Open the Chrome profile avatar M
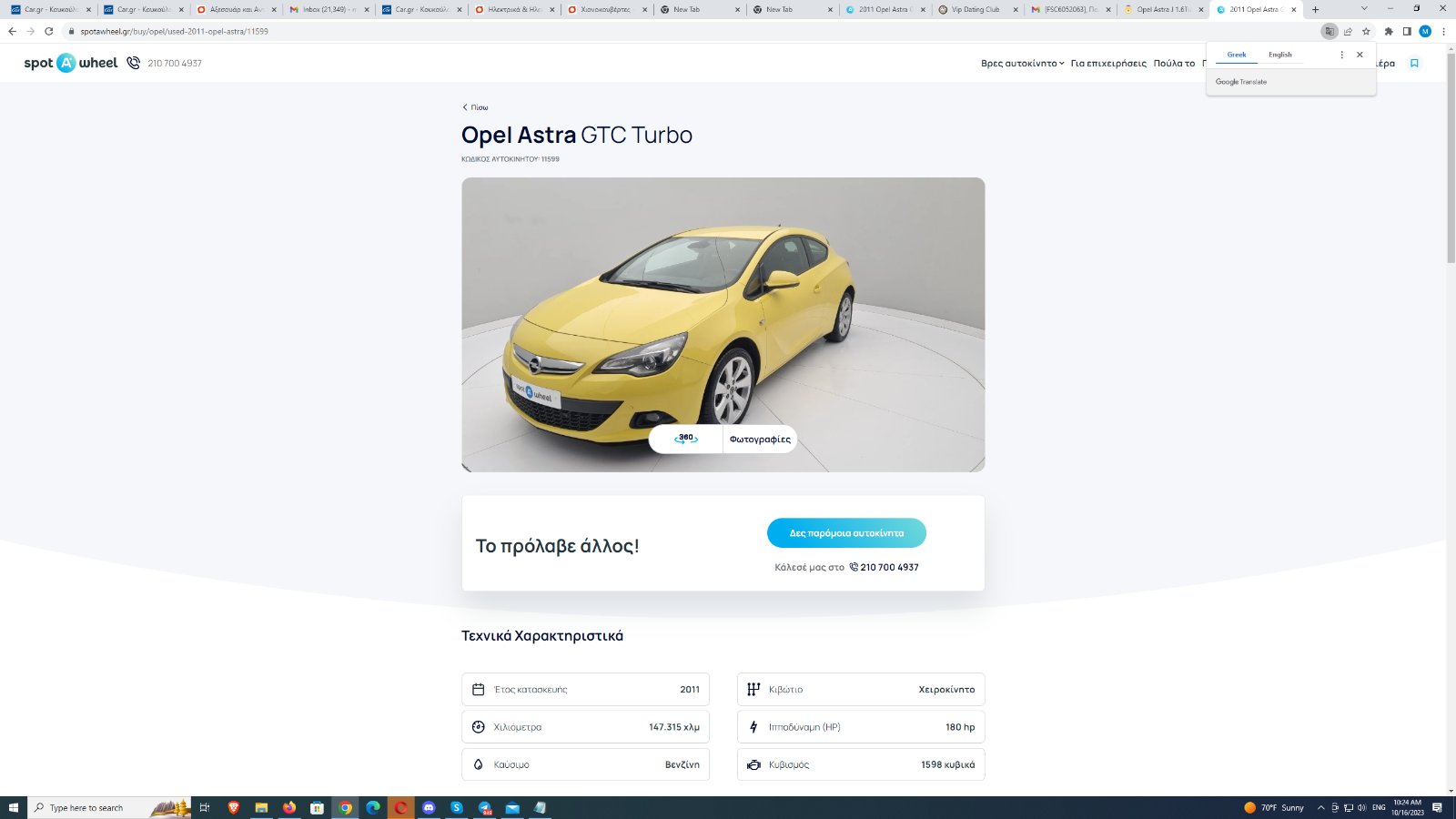 [1425, 31]
